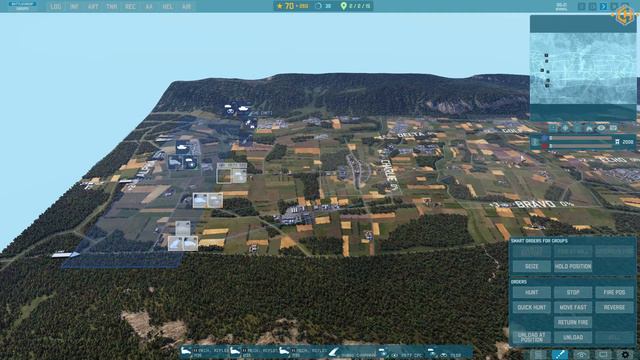Select the highlighted line tool icon
This screenshot has width=640, height=360.
[560, 355]
